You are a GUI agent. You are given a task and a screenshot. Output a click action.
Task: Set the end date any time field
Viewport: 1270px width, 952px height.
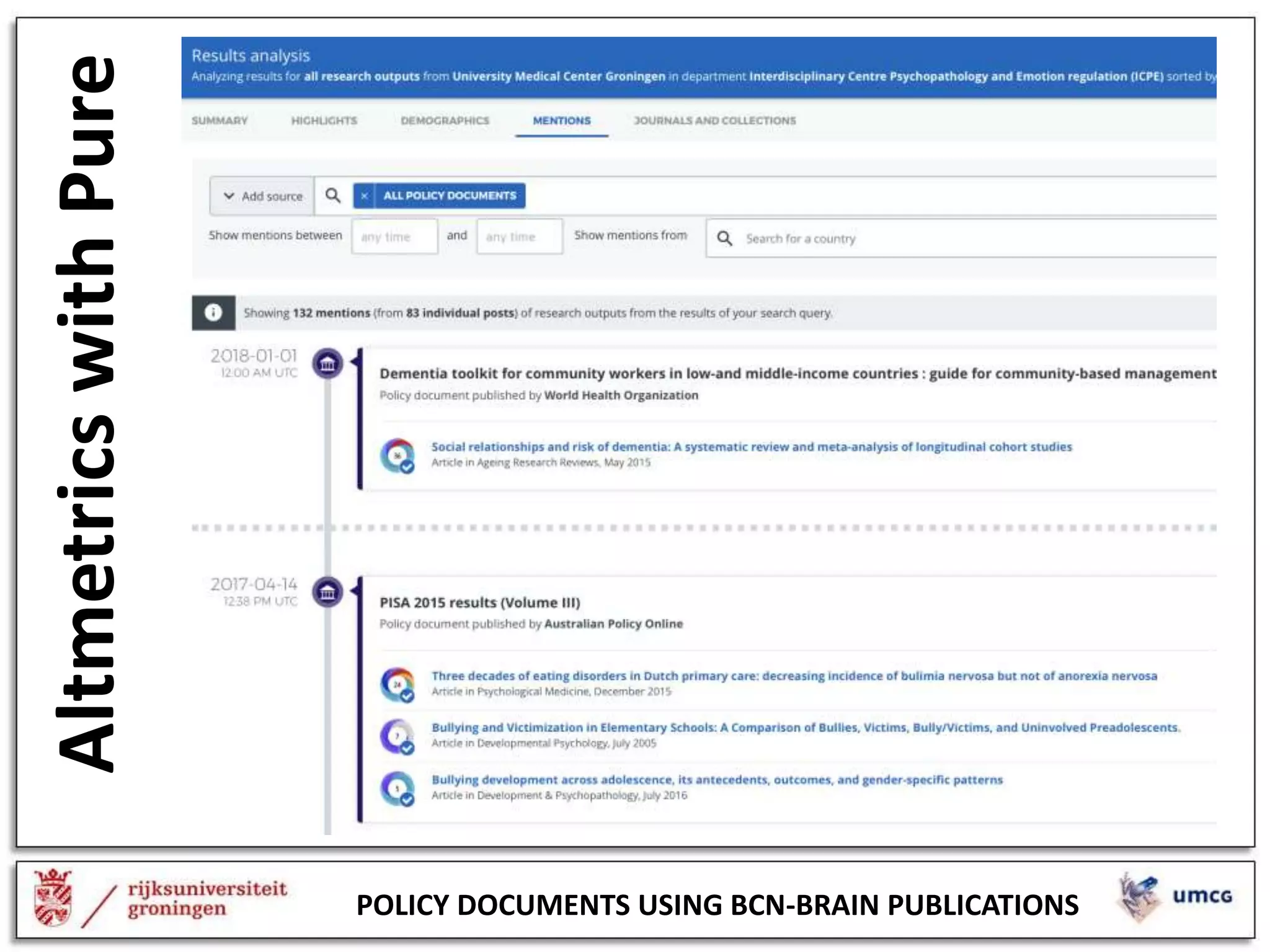tap(520, 236)
